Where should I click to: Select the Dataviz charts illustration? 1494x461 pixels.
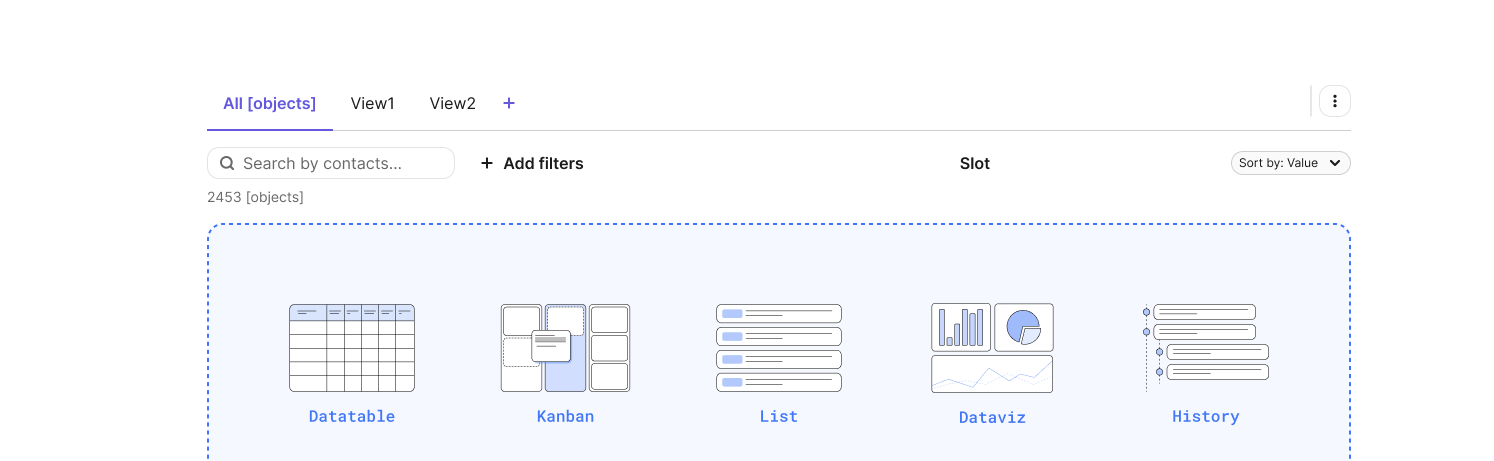click(x=992, y=348)
